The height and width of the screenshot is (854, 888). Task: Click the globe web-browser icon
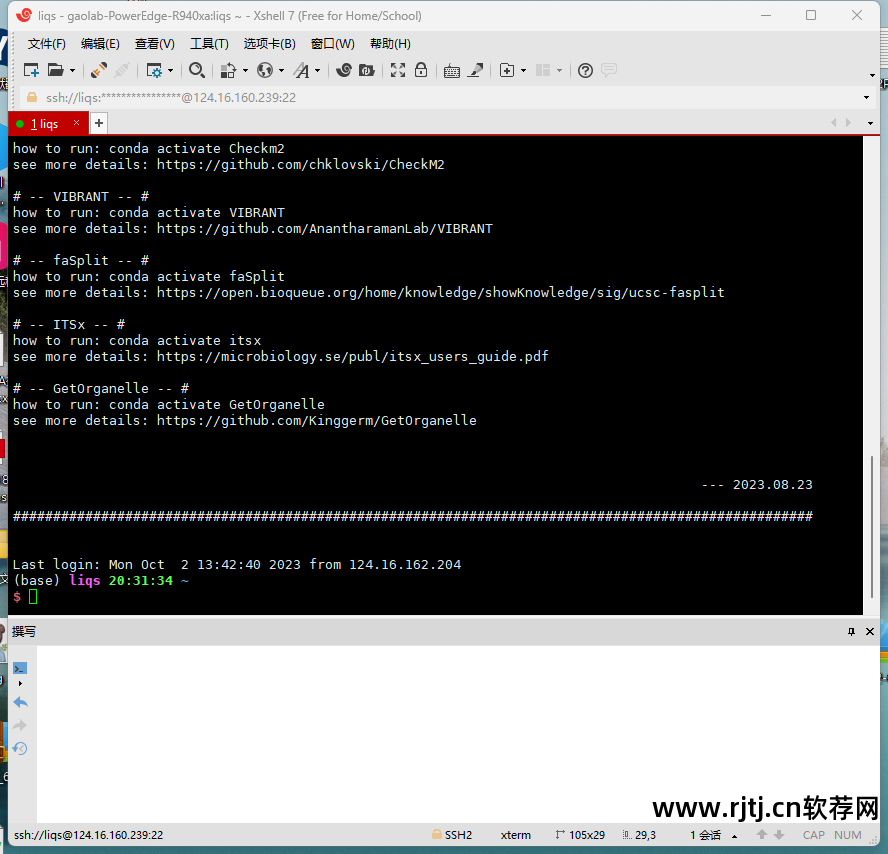[x=266, y=70]
